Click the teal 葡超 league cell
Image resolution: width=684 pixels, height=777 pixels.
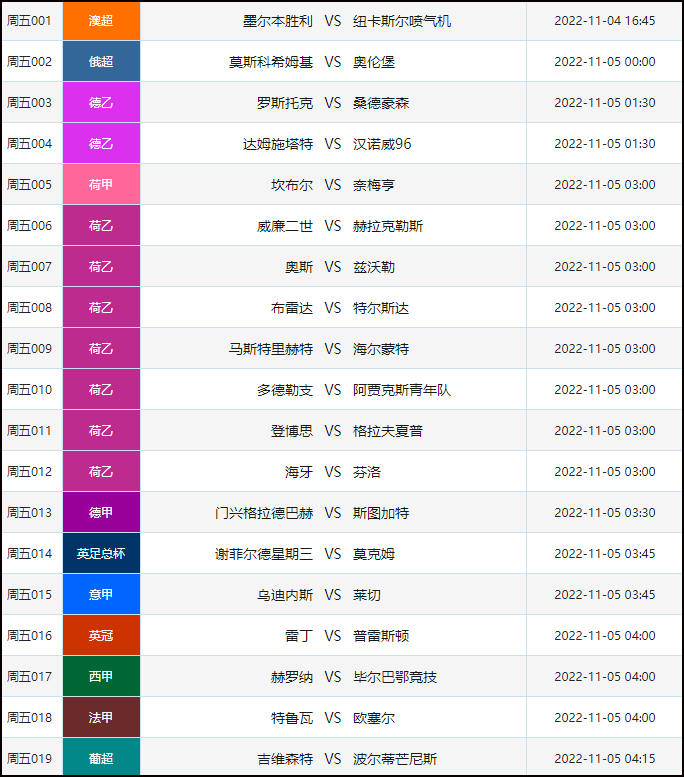coord(101,757)
